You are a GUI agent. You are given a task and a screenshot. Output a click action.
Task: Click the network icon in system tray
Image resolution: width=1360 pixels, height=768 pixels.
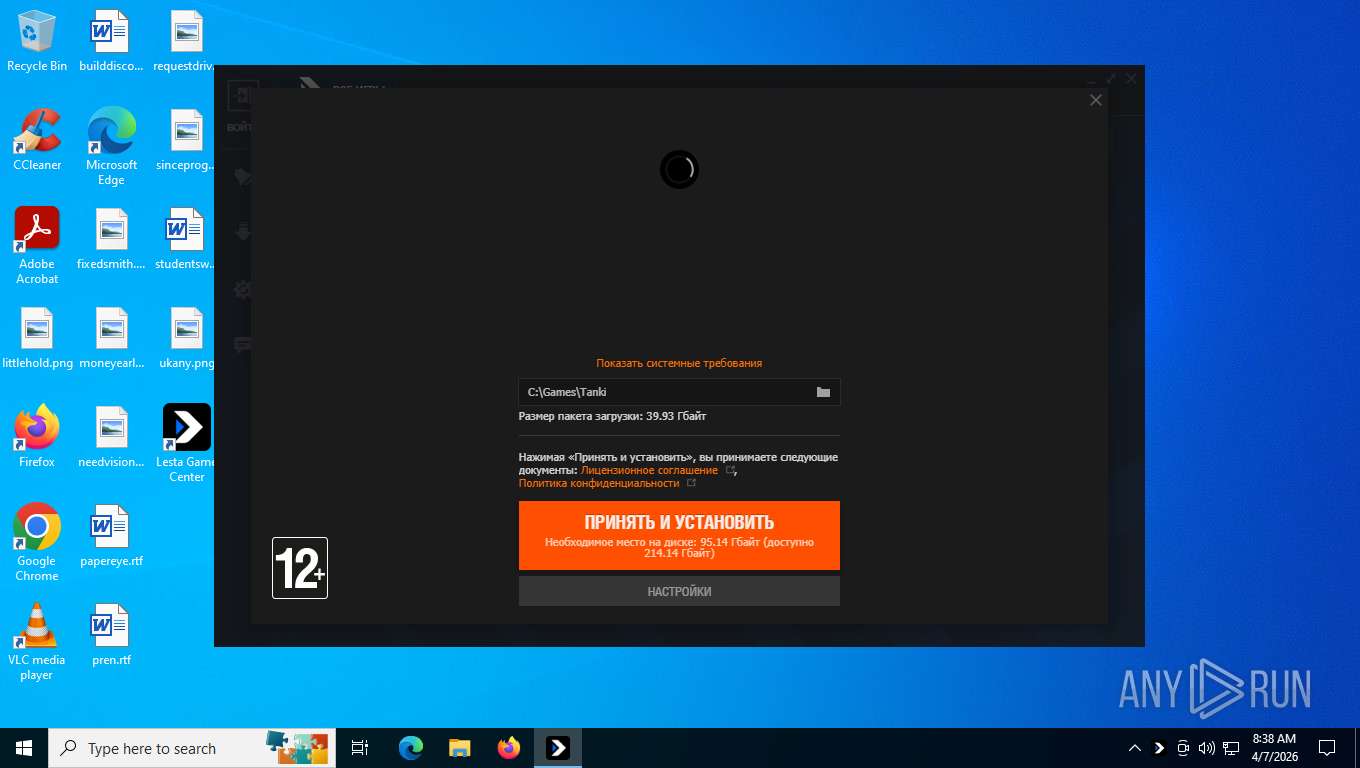click(x=1230, y=748)
